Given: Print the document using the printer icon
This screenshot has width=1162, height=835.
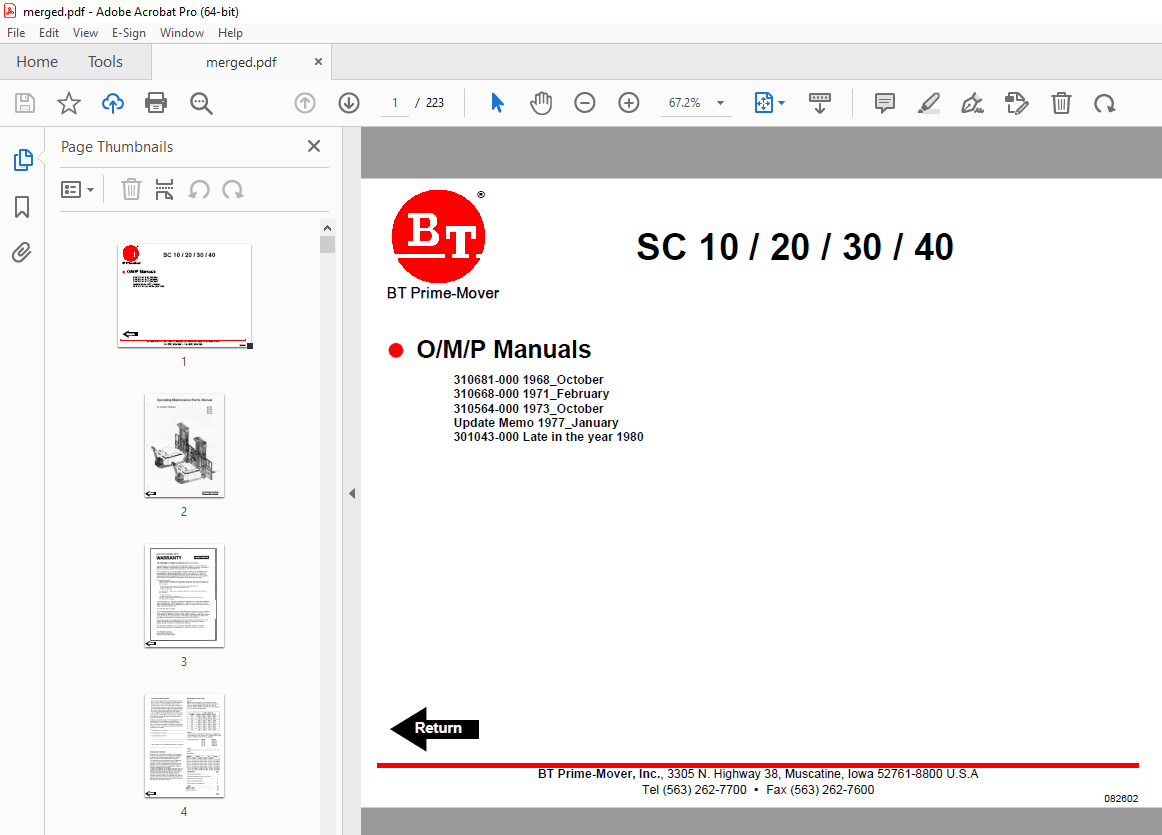Looking at the screenshot, I should (156, 103).
